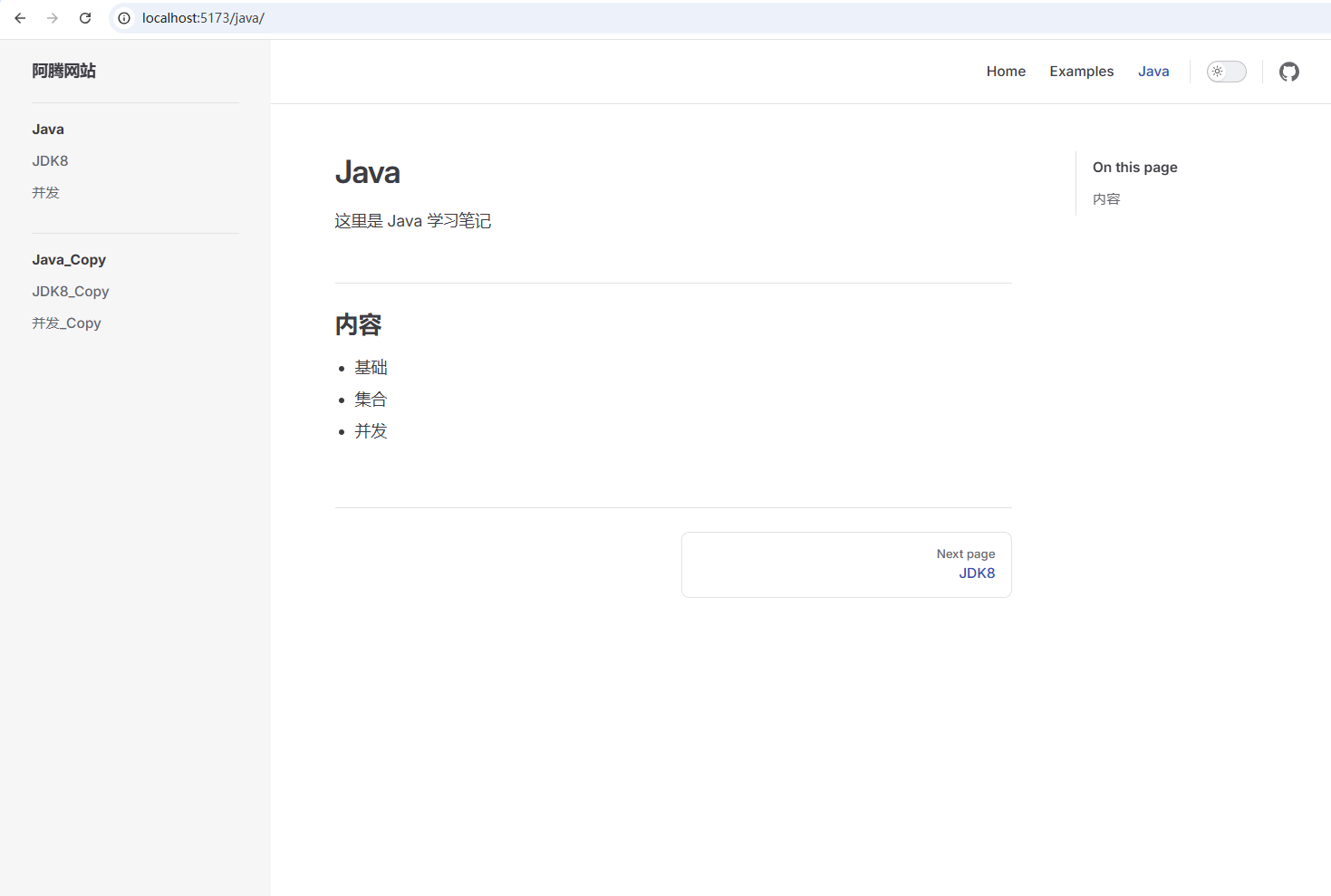Select the Java_Copy sidebar section heading
Viewport: 1331px width, 896px height.
tap(69, 260)
